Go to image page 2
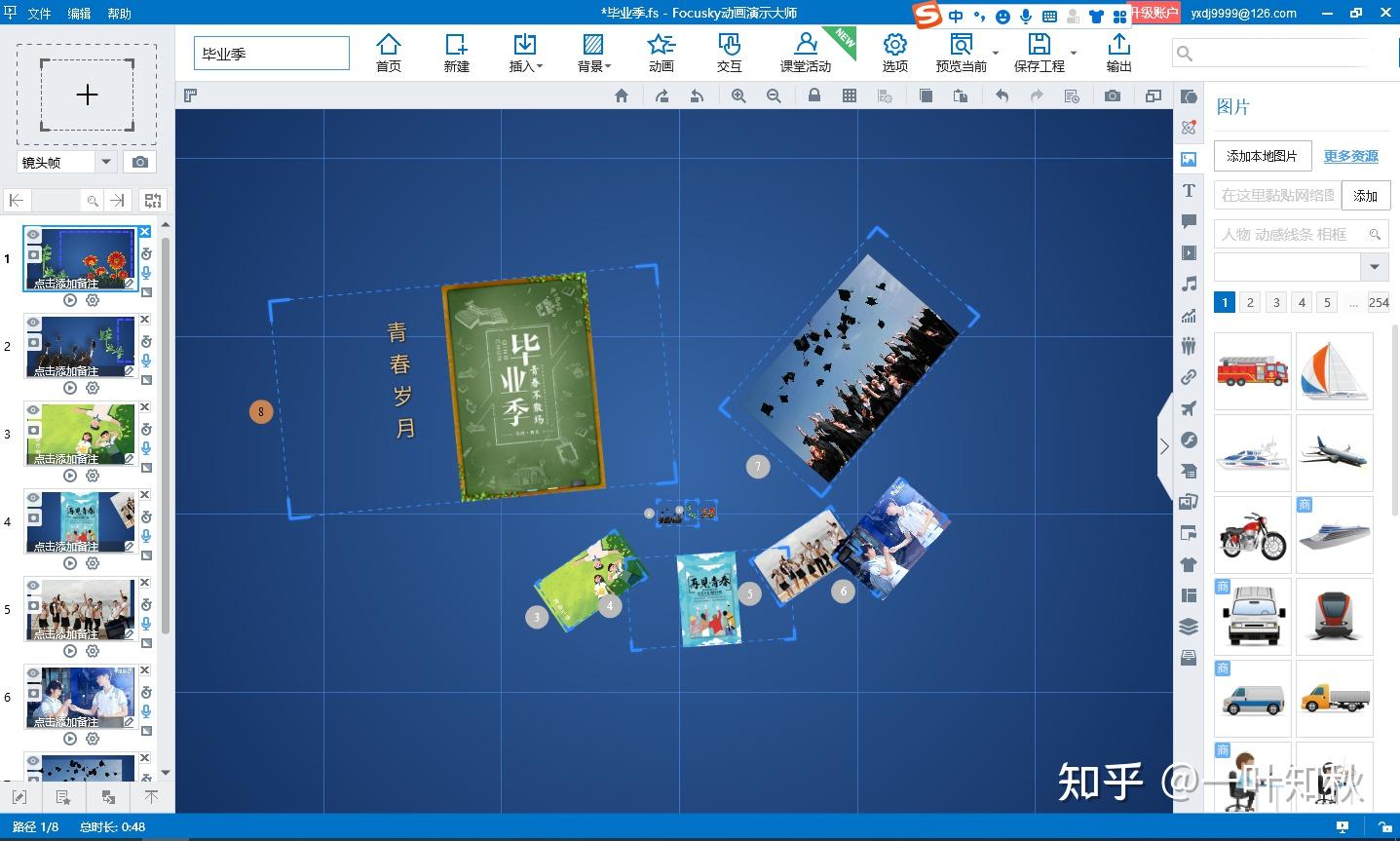Viewport: 1400px width, 841px height. coord(1251,302)
